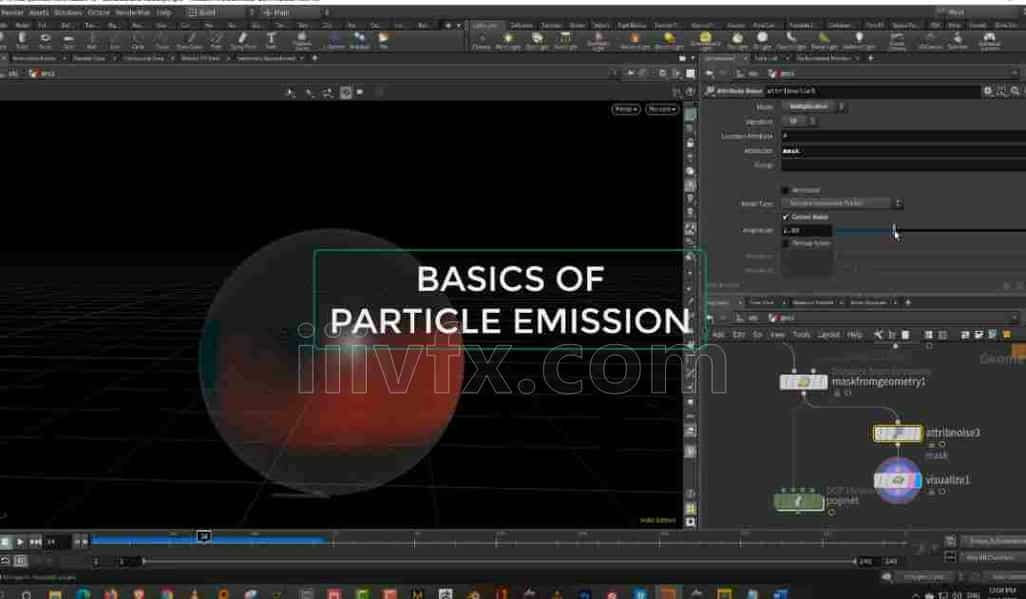Open the Mode dropdown in parameters
Viewport: 1026px width, 599px height.
coord(814,106)
